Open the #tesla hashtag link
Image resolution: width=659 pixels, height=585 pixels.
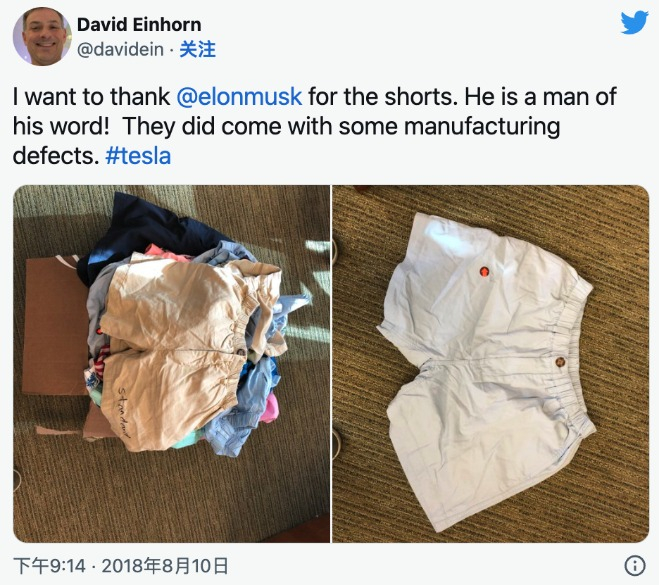pyautogui.click(x=138, y=156)
